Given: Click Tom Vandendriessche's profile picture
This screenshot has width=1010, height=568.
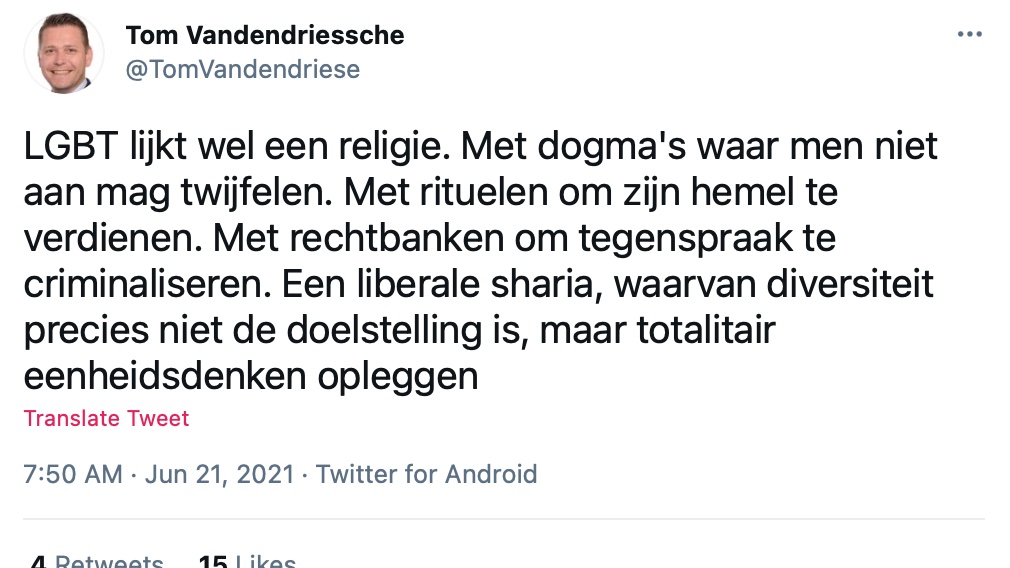Looking at the screenshot, I should 66,54.
